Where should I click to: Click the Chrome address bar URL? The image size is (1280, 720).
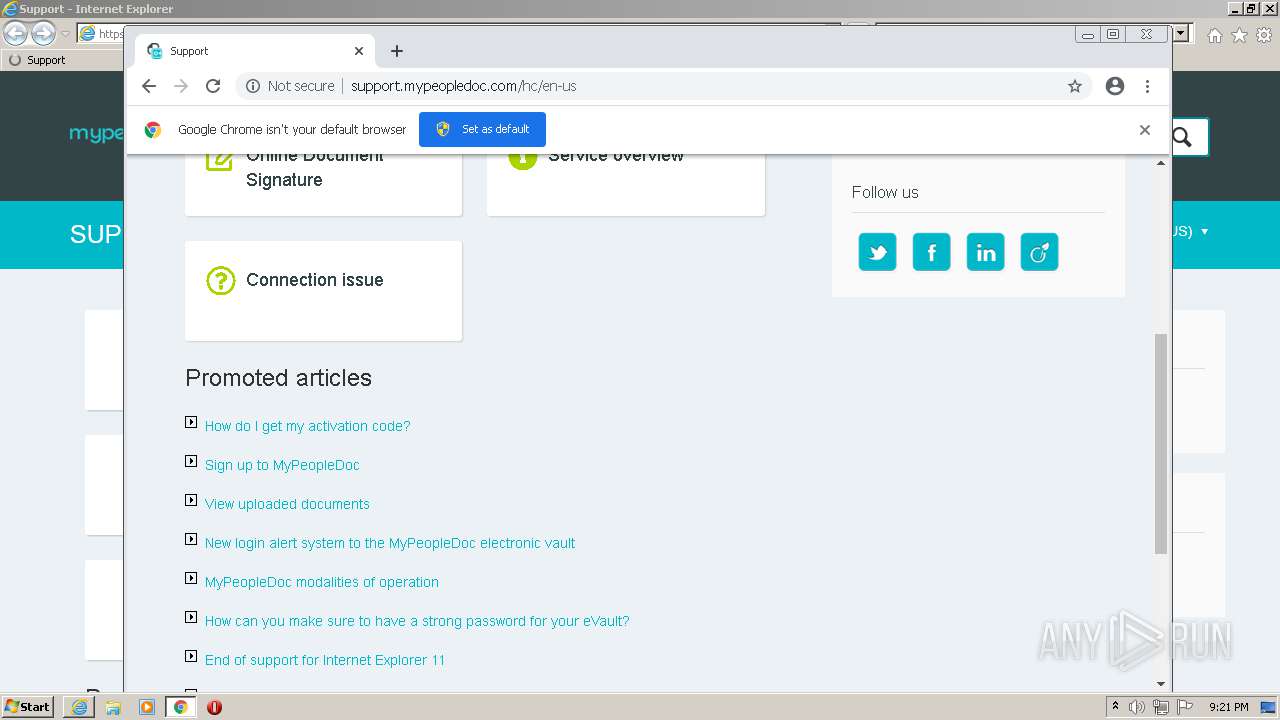(x=463, y=86)
